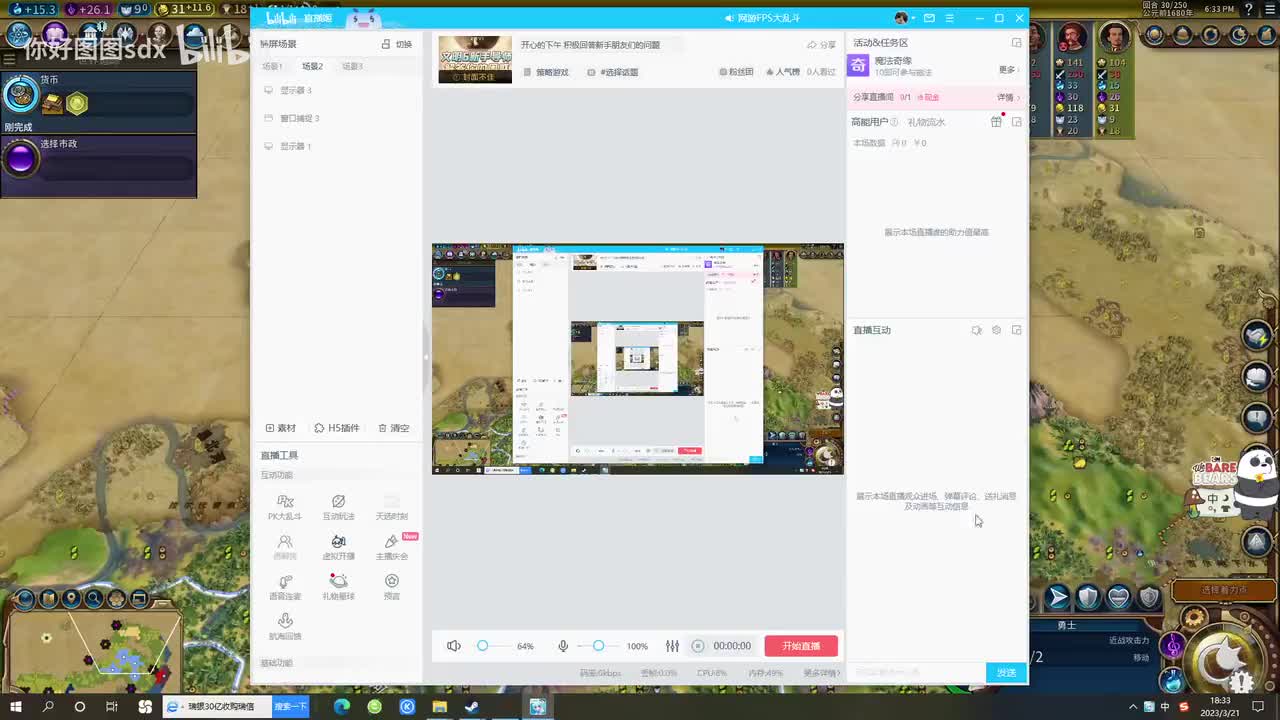Choose the 策略游戏 category selector
The width and height of the screenshot is (1280, 720).
(x=546, y=72)
